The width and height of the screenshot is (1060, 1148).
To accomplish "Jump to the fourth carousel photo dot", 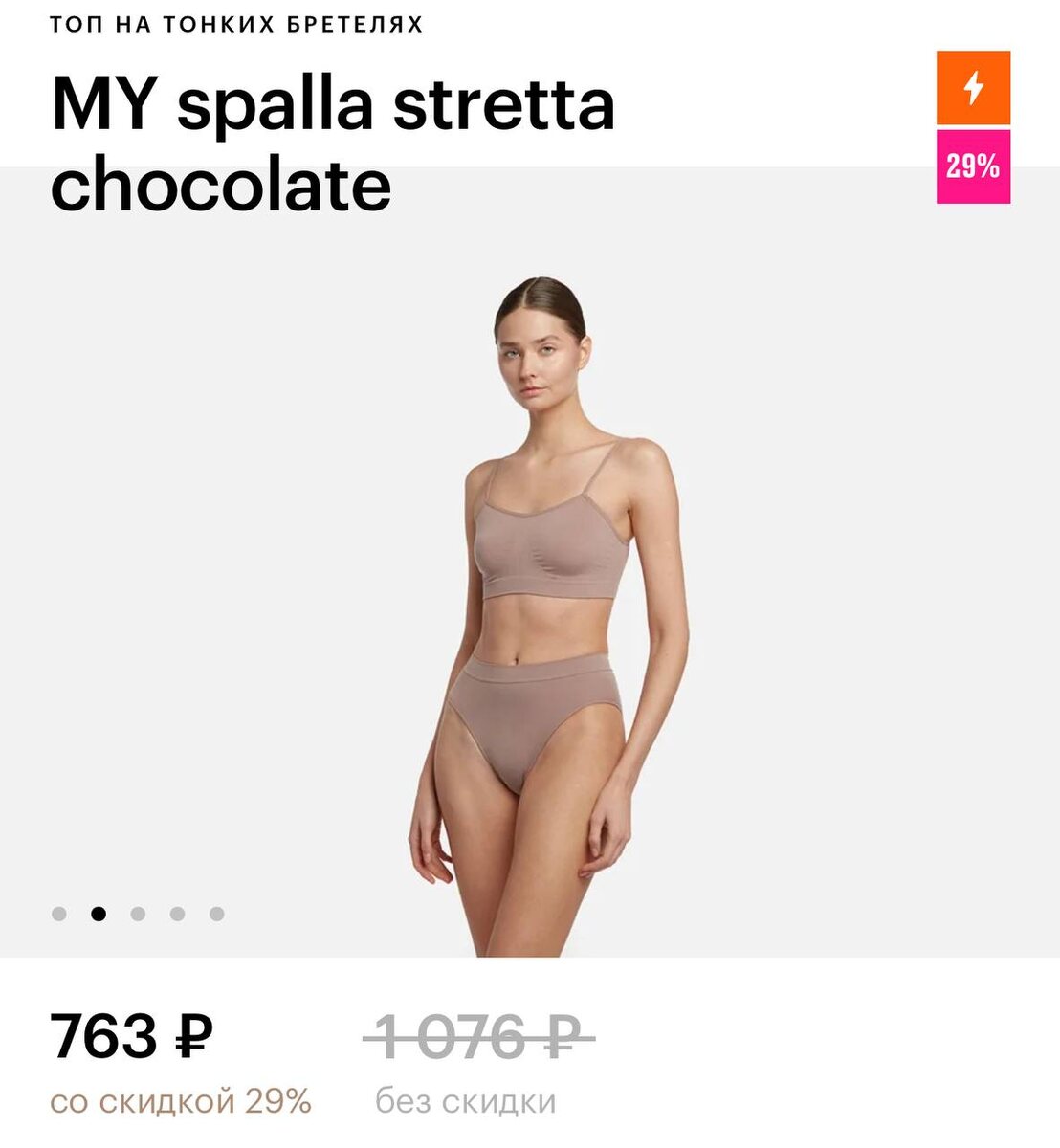I will 177,914.
